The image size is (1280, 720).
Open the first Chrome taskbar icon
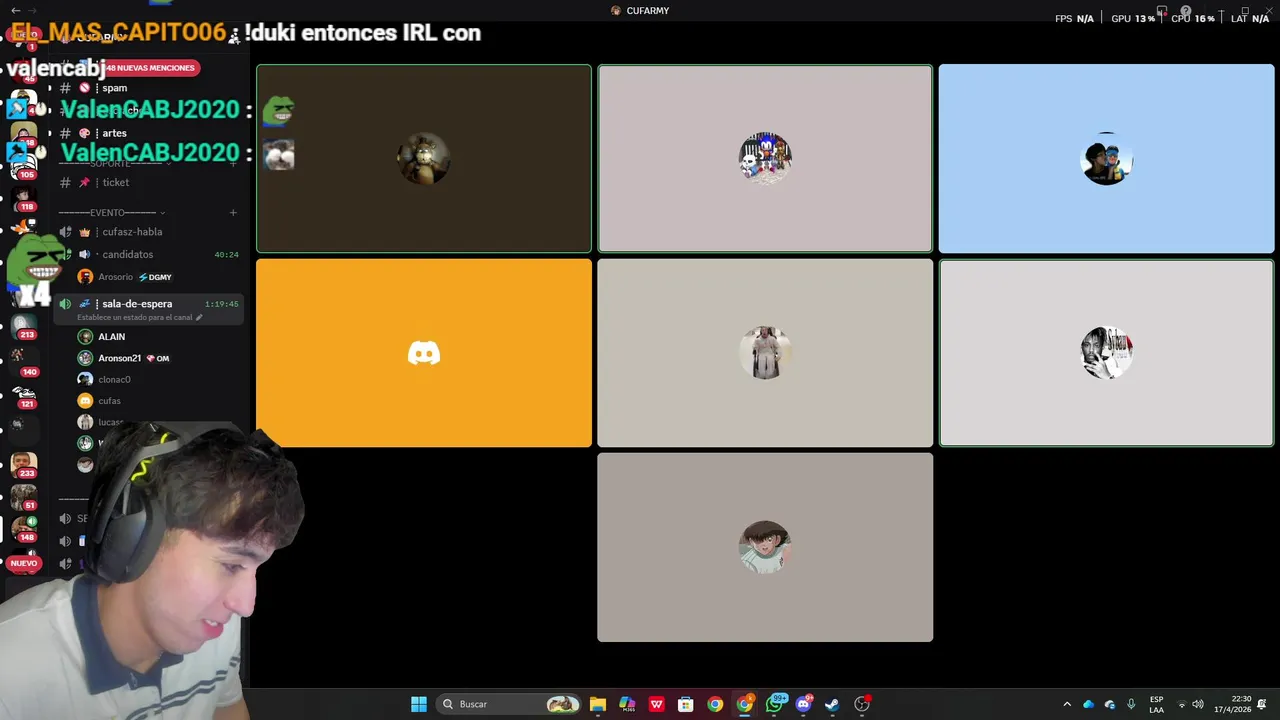(715, 704)
